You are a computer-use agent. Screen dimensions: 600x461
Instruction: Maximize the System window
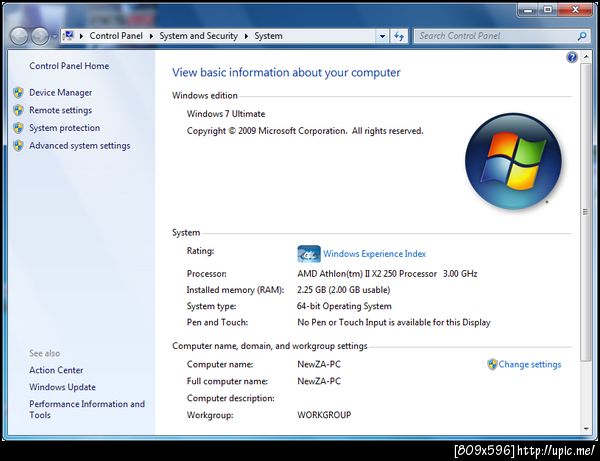[548, 10]
